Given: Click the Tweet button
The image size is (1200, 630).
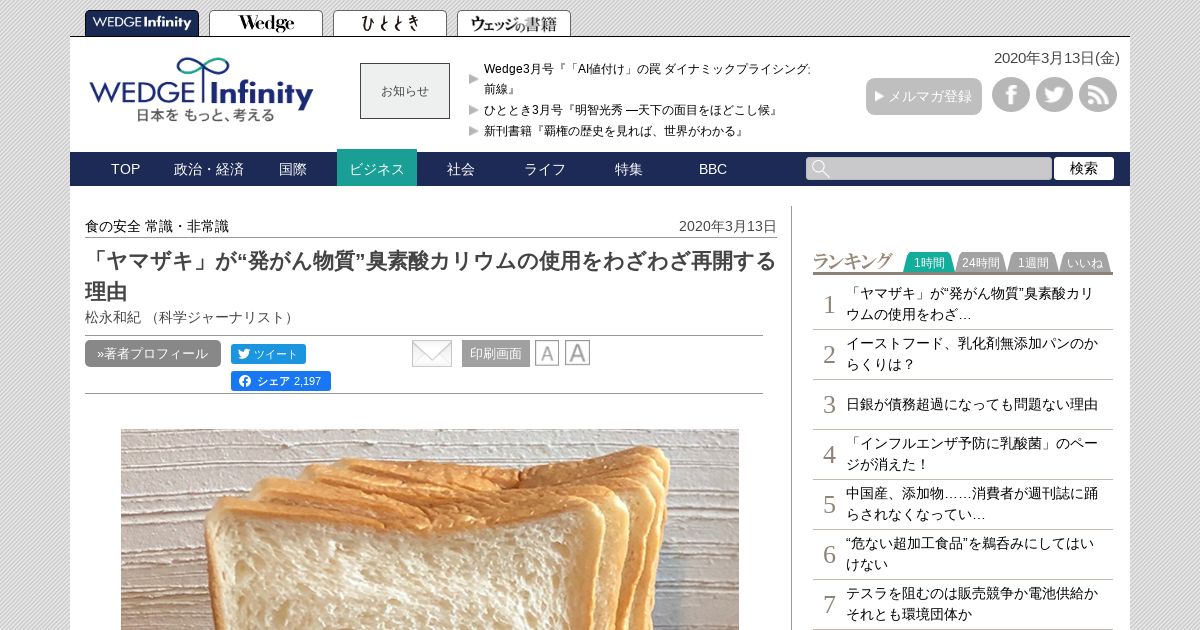Looking at the screenshot, I should tap(268, 354).
